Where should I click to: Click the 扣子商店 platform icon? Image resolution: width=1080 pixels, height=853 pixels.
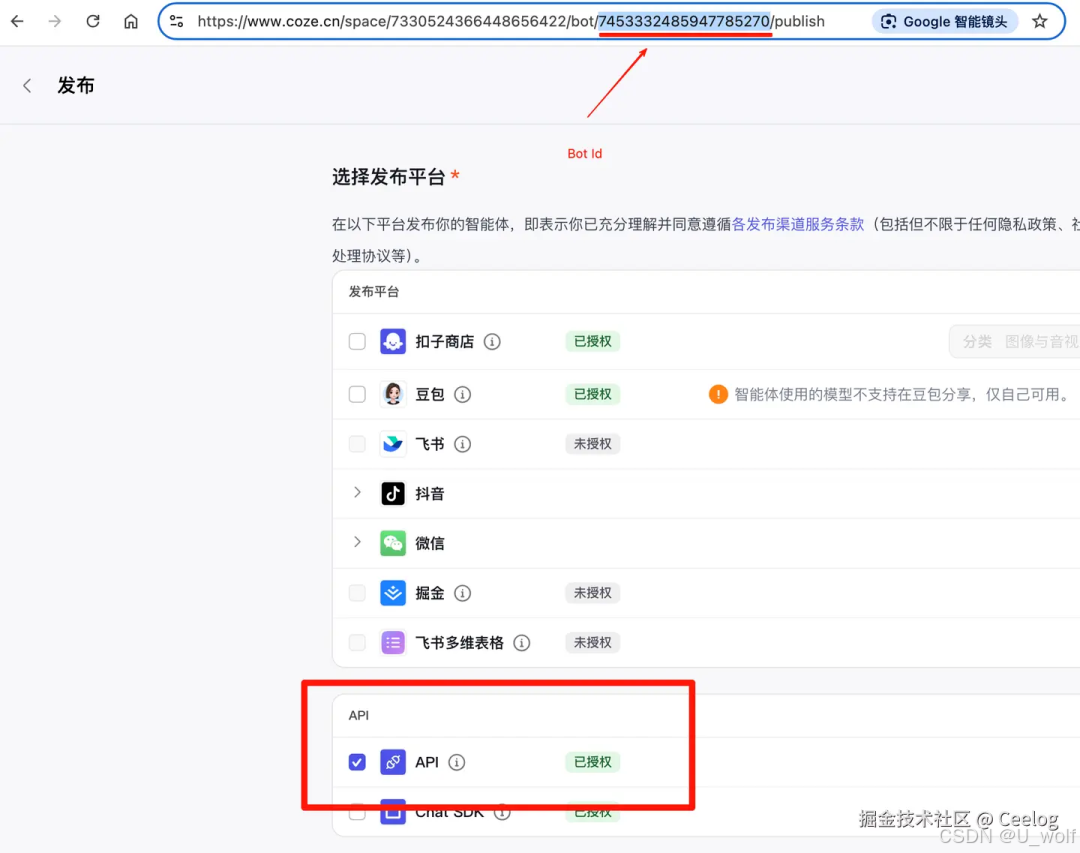pos(393,341)
